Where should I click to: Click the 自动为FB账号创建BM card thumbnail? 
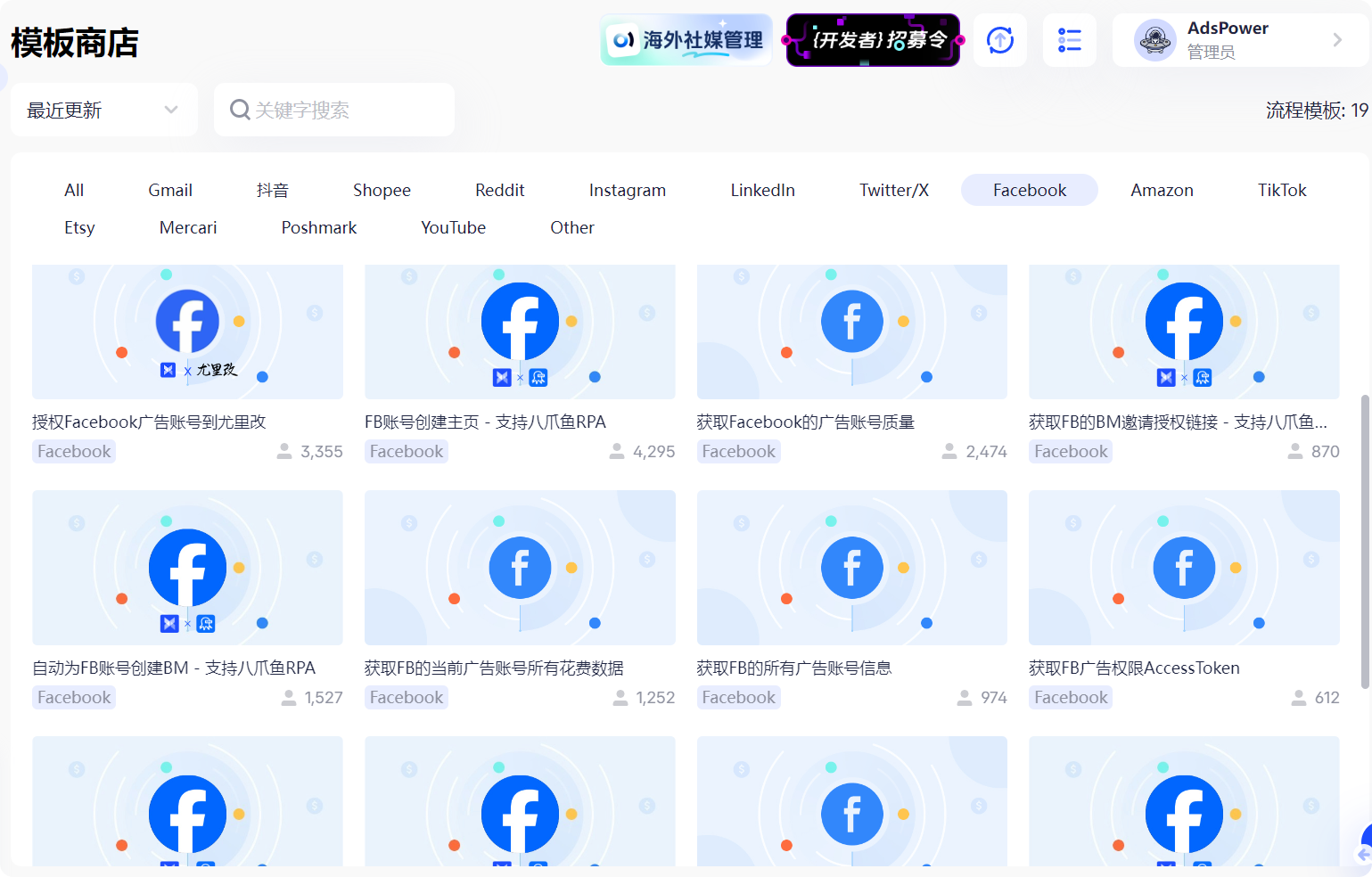pos(187,568)
